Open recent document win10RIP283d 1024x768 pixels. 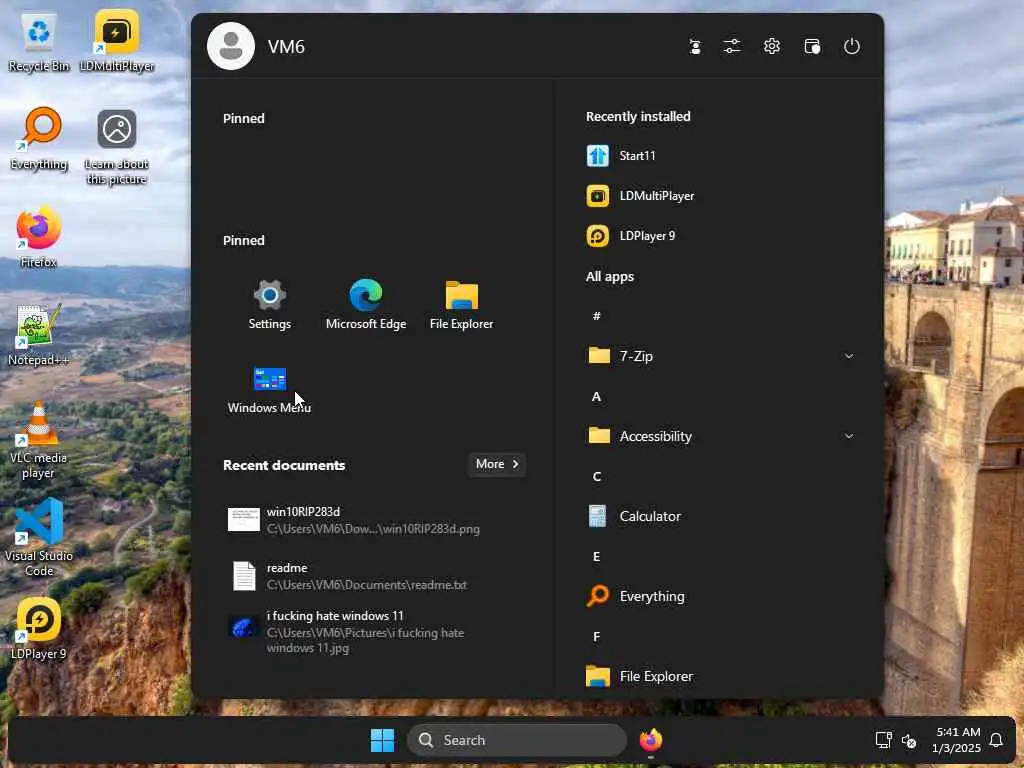point(376,520)
